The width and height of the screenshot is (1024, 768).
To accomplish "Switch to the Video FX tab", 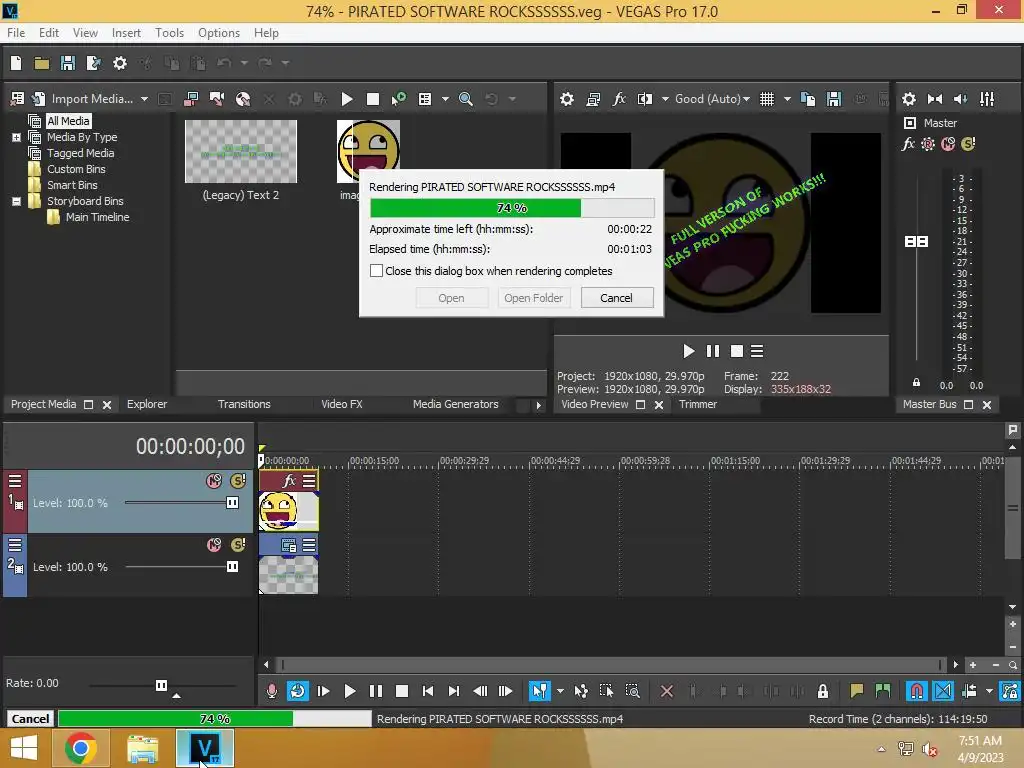I will (x=342, y=404).
